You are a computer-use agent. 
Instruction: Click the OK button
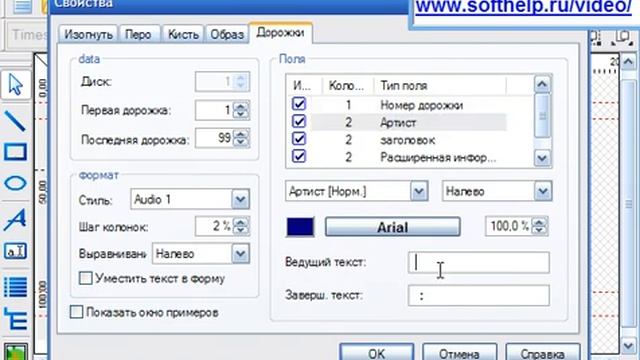376,353
